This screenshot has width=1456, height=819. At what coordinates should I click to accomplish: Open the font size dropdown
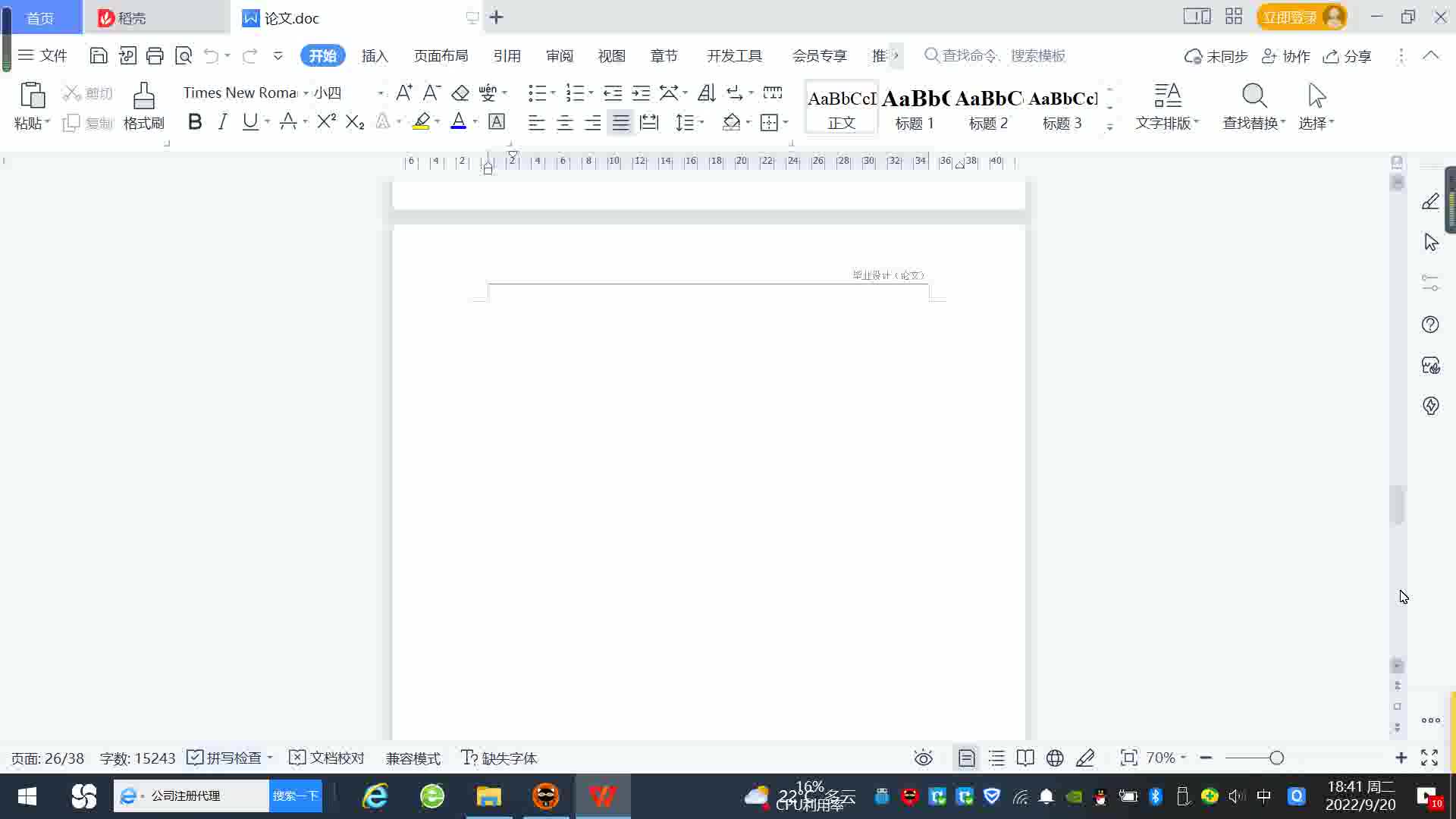coord(380,93)
